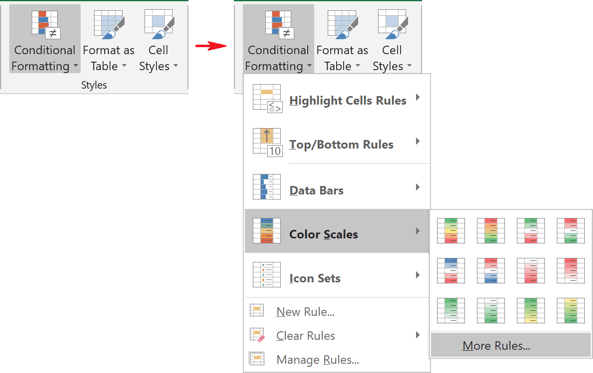Open the Icon Sets submenu

[337, 275]
